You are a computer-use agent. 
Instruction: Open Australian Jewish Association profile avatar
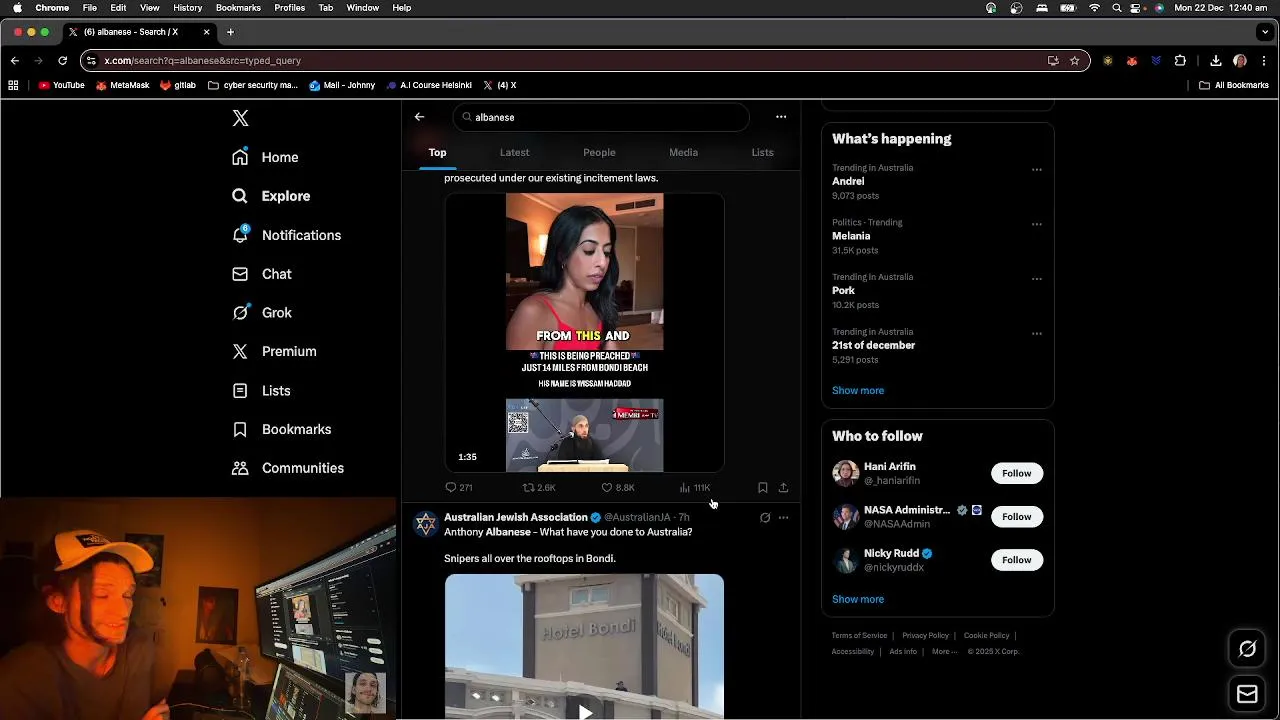(x=426, y=524)
